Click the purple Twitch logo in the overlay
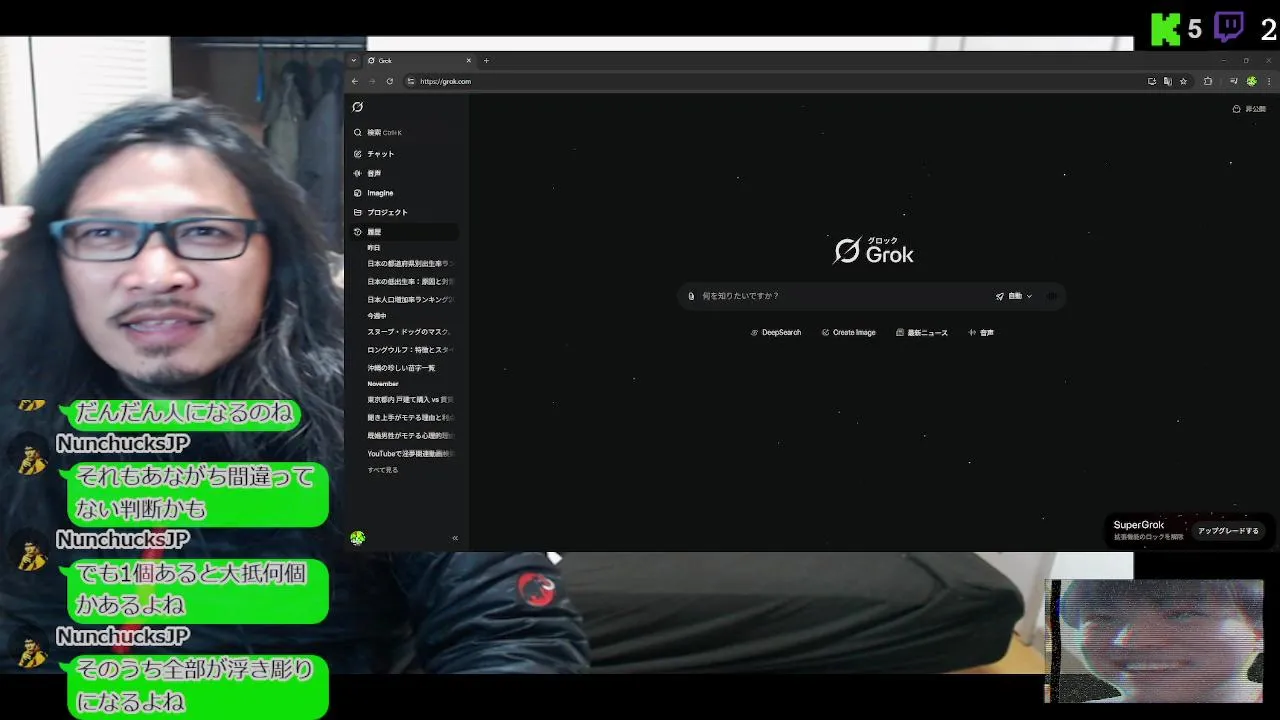 (x=1229, y=27)
